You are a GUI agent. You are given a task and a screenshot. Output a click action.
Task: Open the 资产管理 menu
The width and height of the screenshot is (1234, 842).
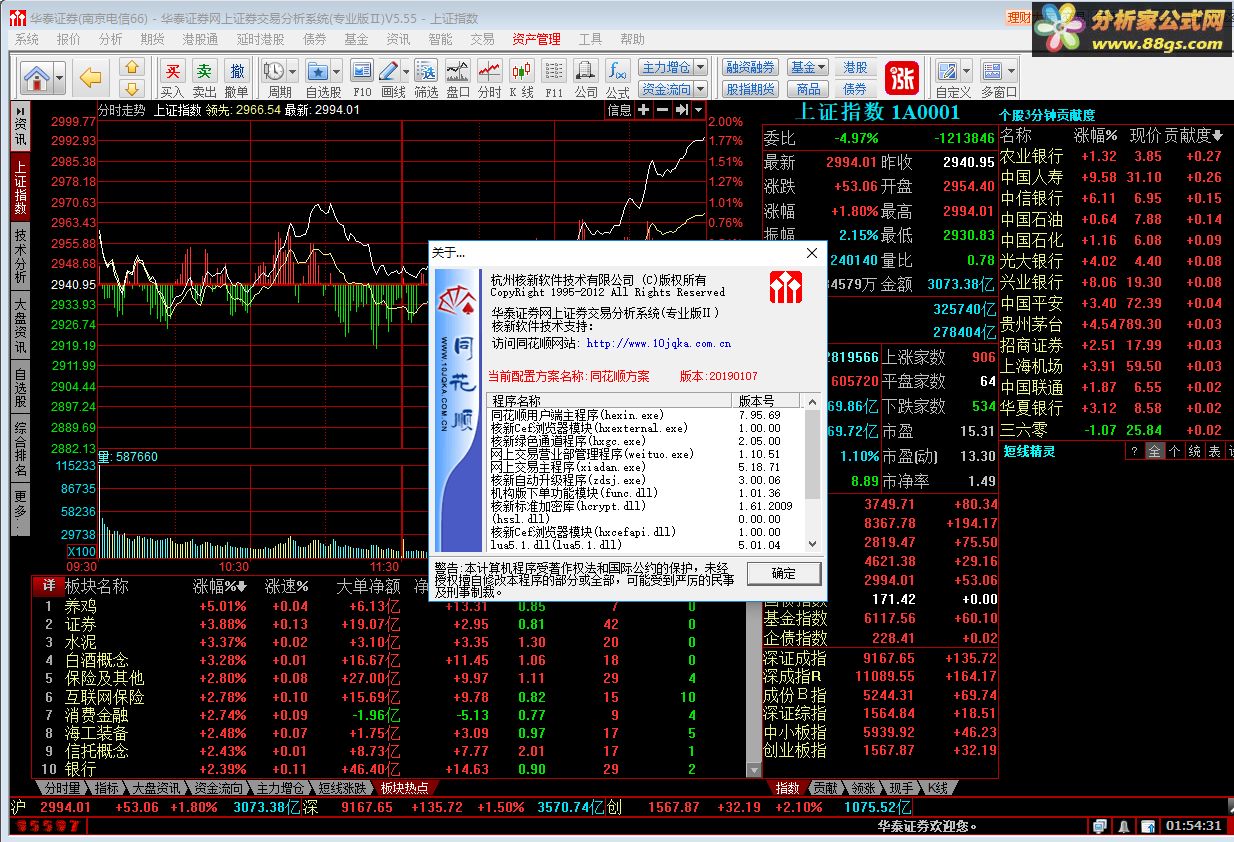[536, 39]
